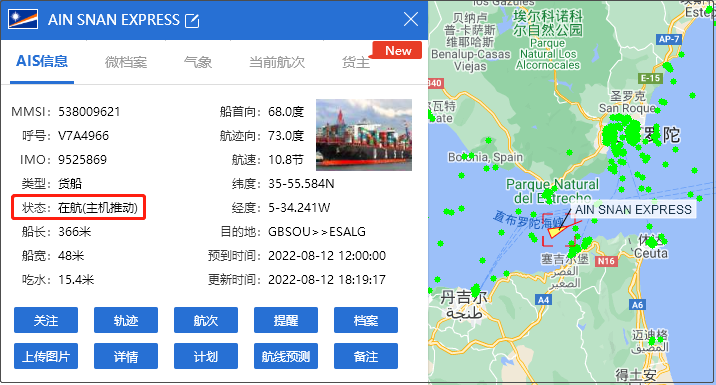Viewport: 716px width, 385px height.
Task: Click the AIN SNAN EXPRESS map label
Action: [x=633, y=210]
